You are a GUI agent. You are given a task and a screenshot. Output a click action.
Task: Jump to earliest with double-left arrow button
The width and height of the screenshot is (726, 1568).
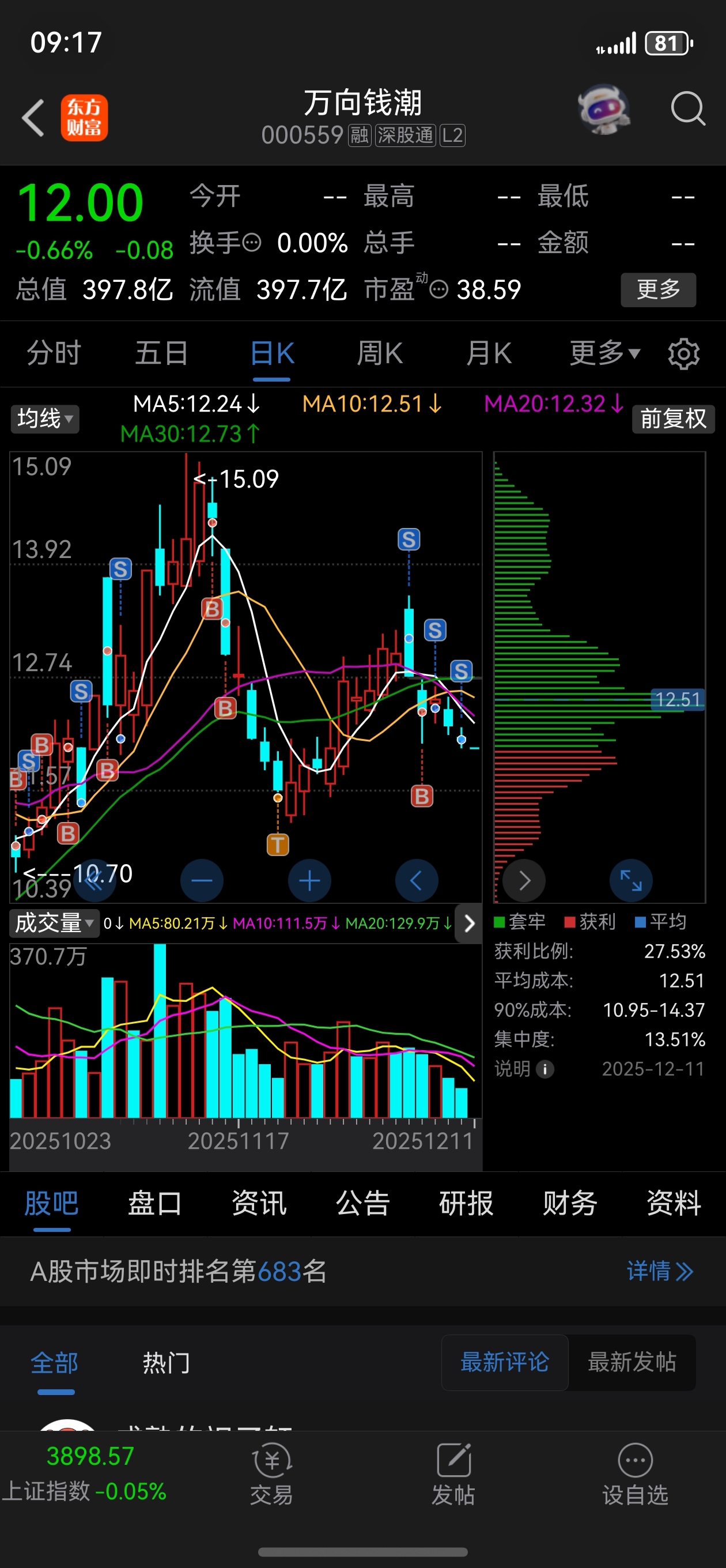(x=95, y=880)
